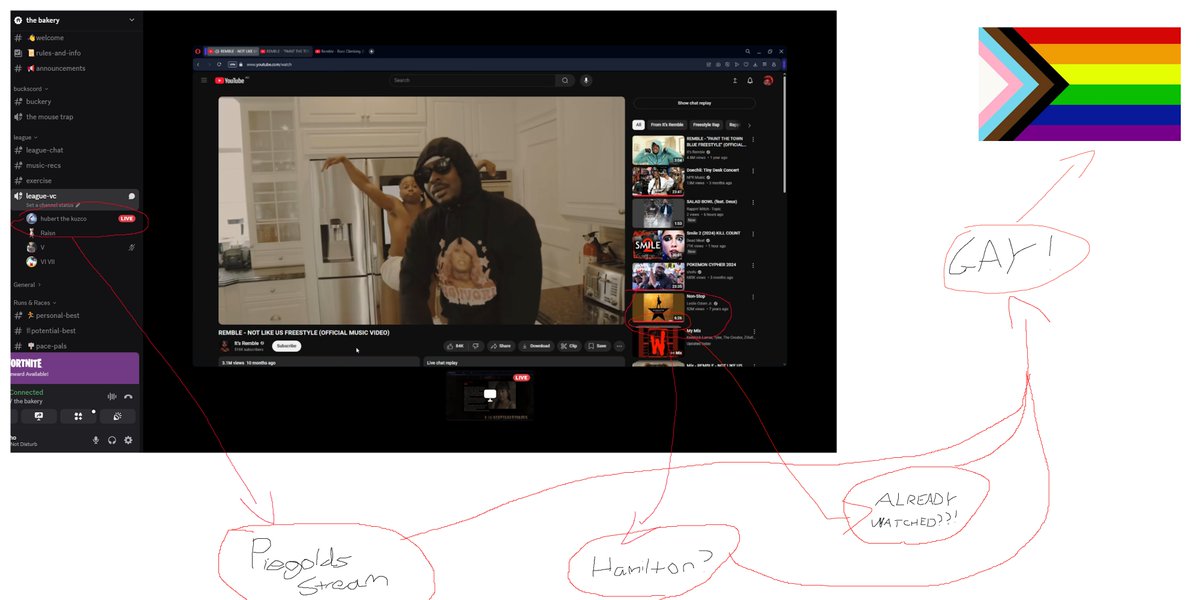The height and width of the screenshot is (600, 1200).
Task: Launch Discord activities button
Action: tap(78, 416)
